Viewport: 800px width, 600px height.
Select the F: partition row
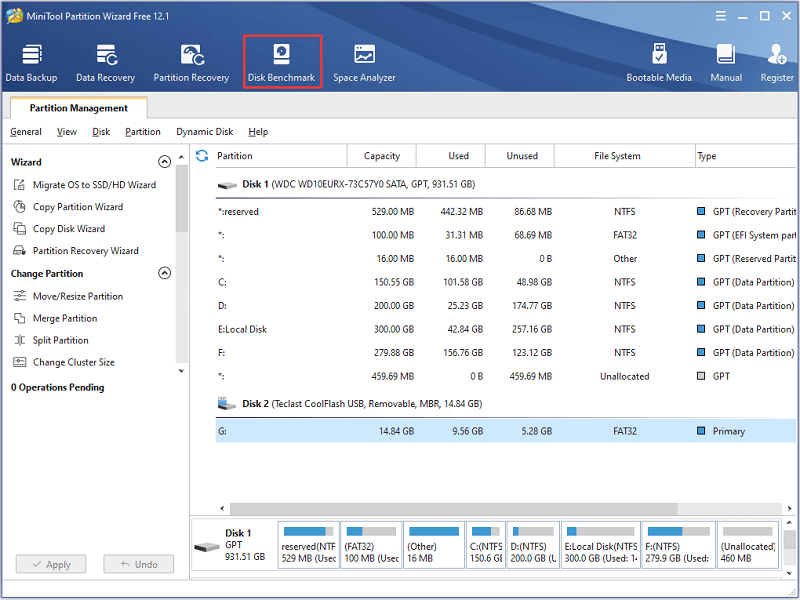click(x=506, y=353)
